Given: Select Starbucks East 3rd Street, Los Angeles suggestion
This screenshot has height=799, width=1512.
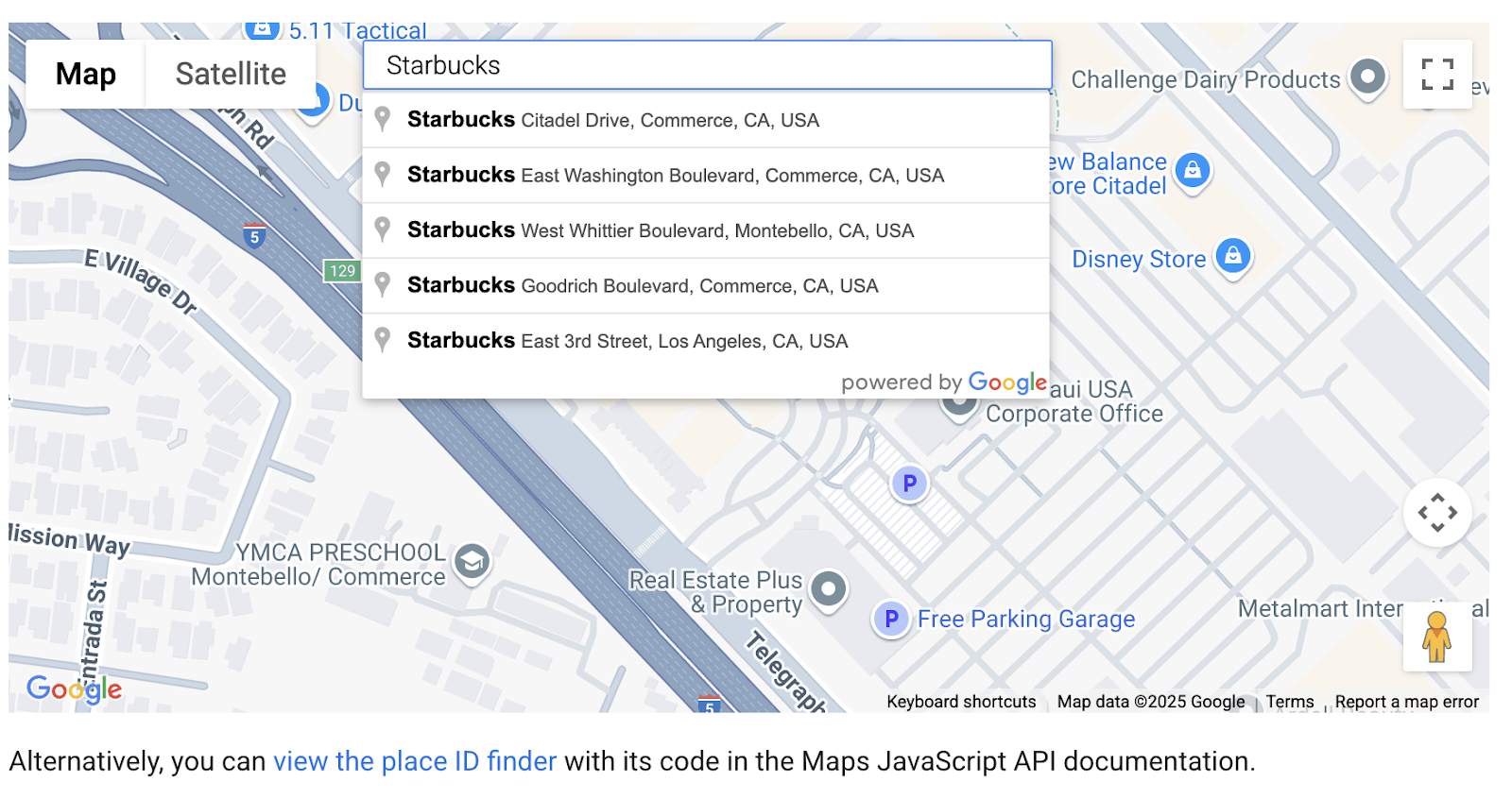Looking at the screenshot, I should (706, 341).
